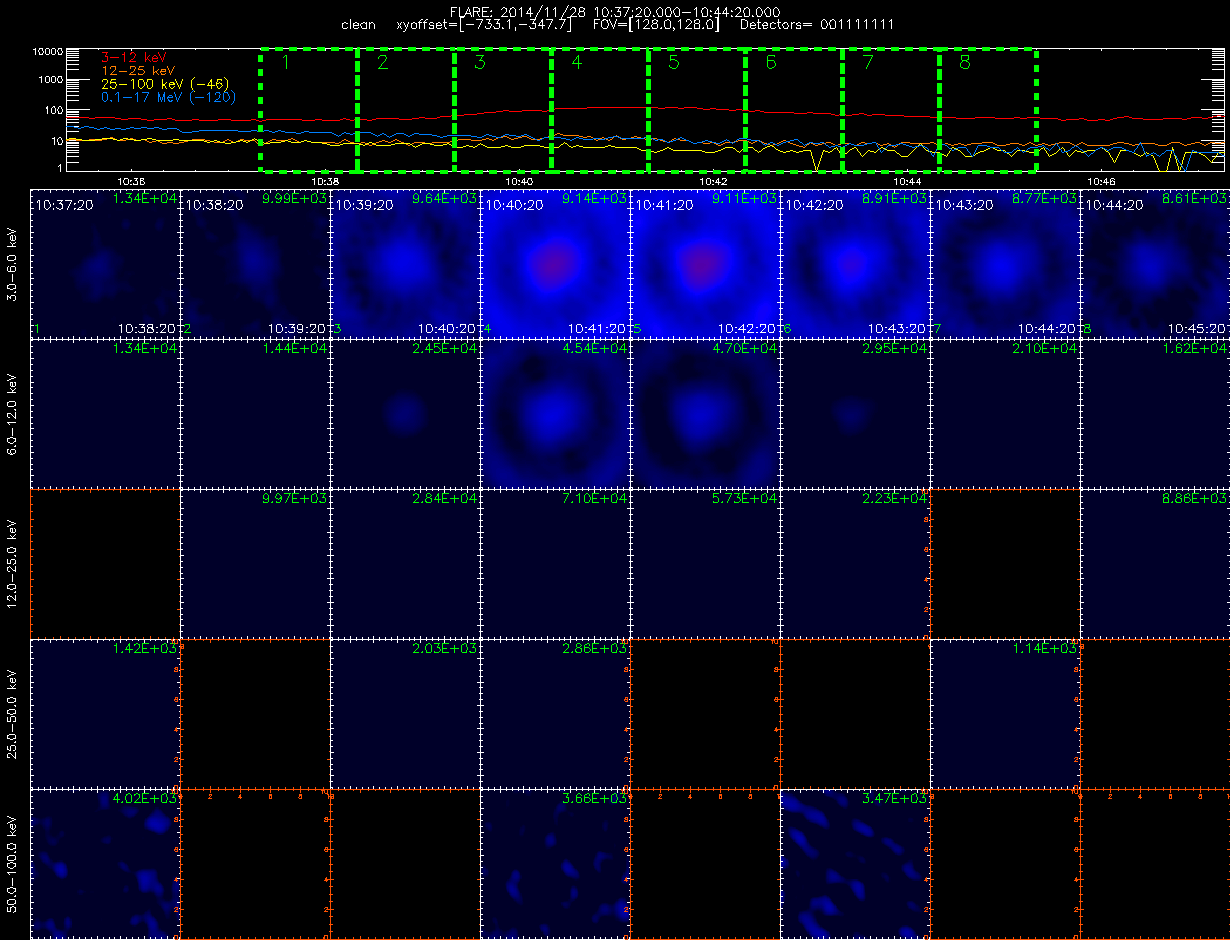Click the 10:46 tick on time axis
Screen dimensions: 1230x940
pyautogui.click(x=1101, y=181)
